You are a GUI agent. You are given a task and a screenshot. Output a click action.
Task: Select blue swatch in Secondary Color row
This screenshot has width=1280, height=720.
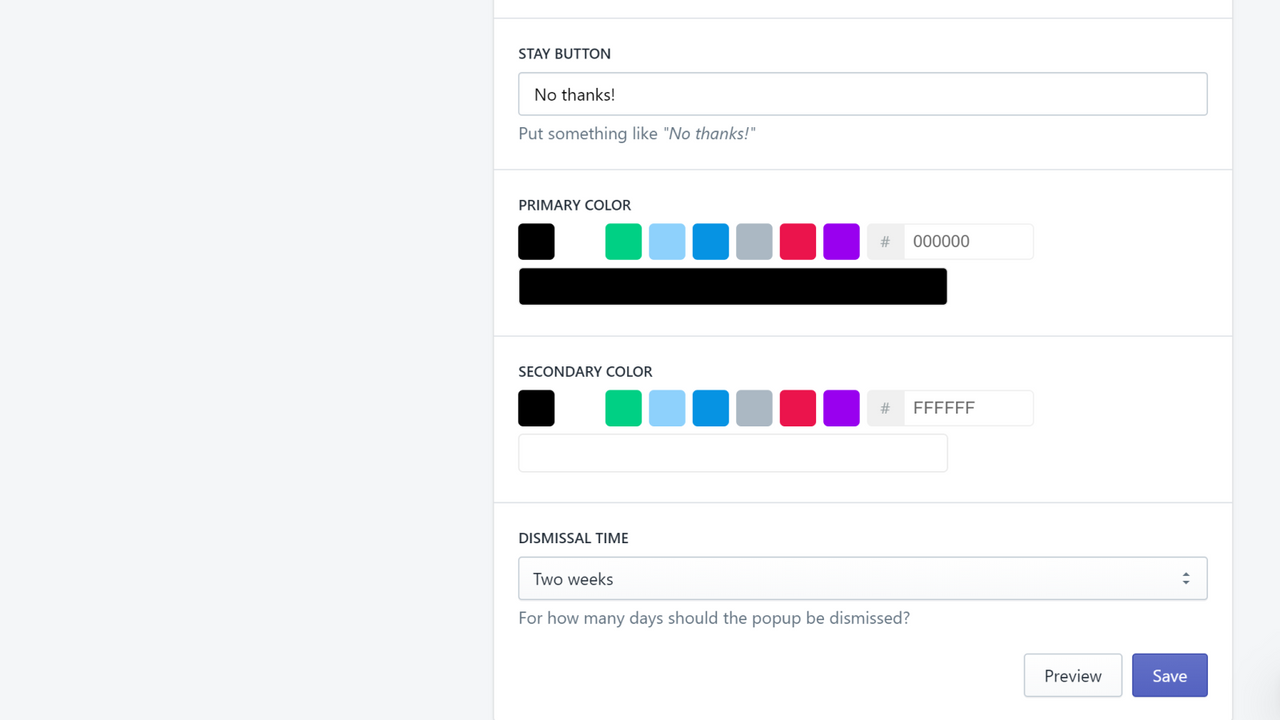click(x=710, y=408)
